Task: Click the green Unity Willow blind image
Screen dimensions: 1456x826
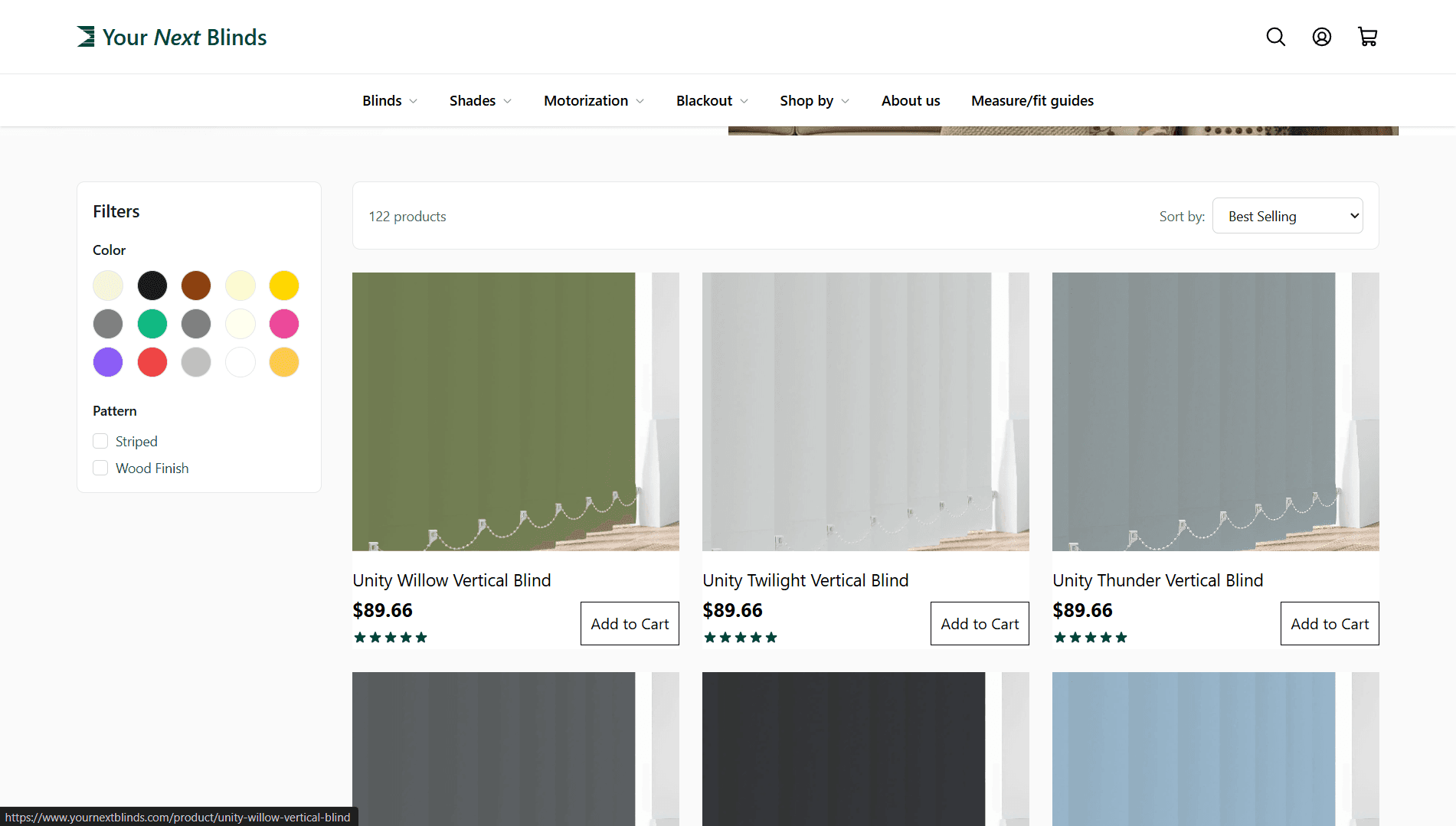Action: 515,412
